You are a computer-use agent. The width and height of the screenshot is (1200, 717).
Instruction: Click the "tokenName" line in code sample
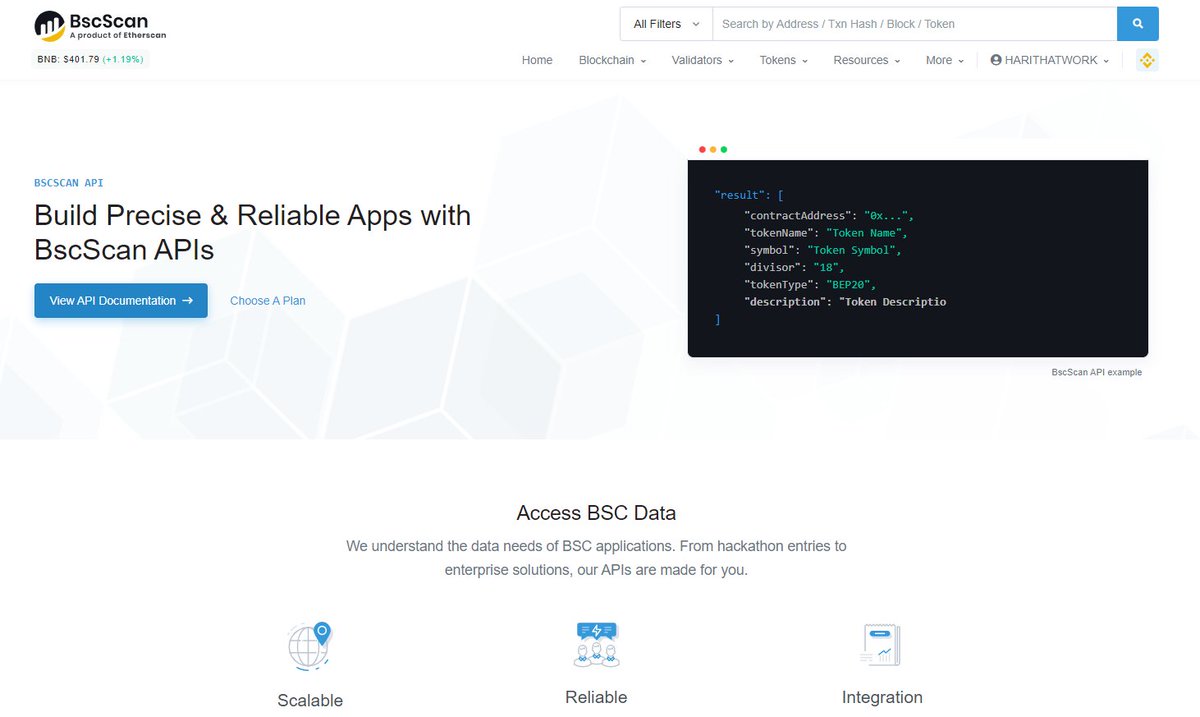[x=825, y=233]
